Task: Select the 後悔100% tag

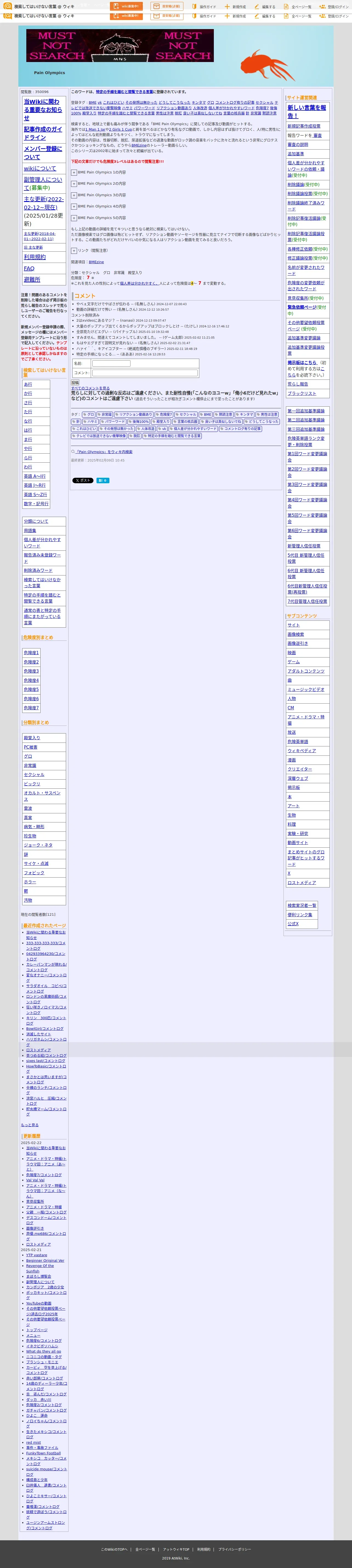Action: [x=139, y=421]
